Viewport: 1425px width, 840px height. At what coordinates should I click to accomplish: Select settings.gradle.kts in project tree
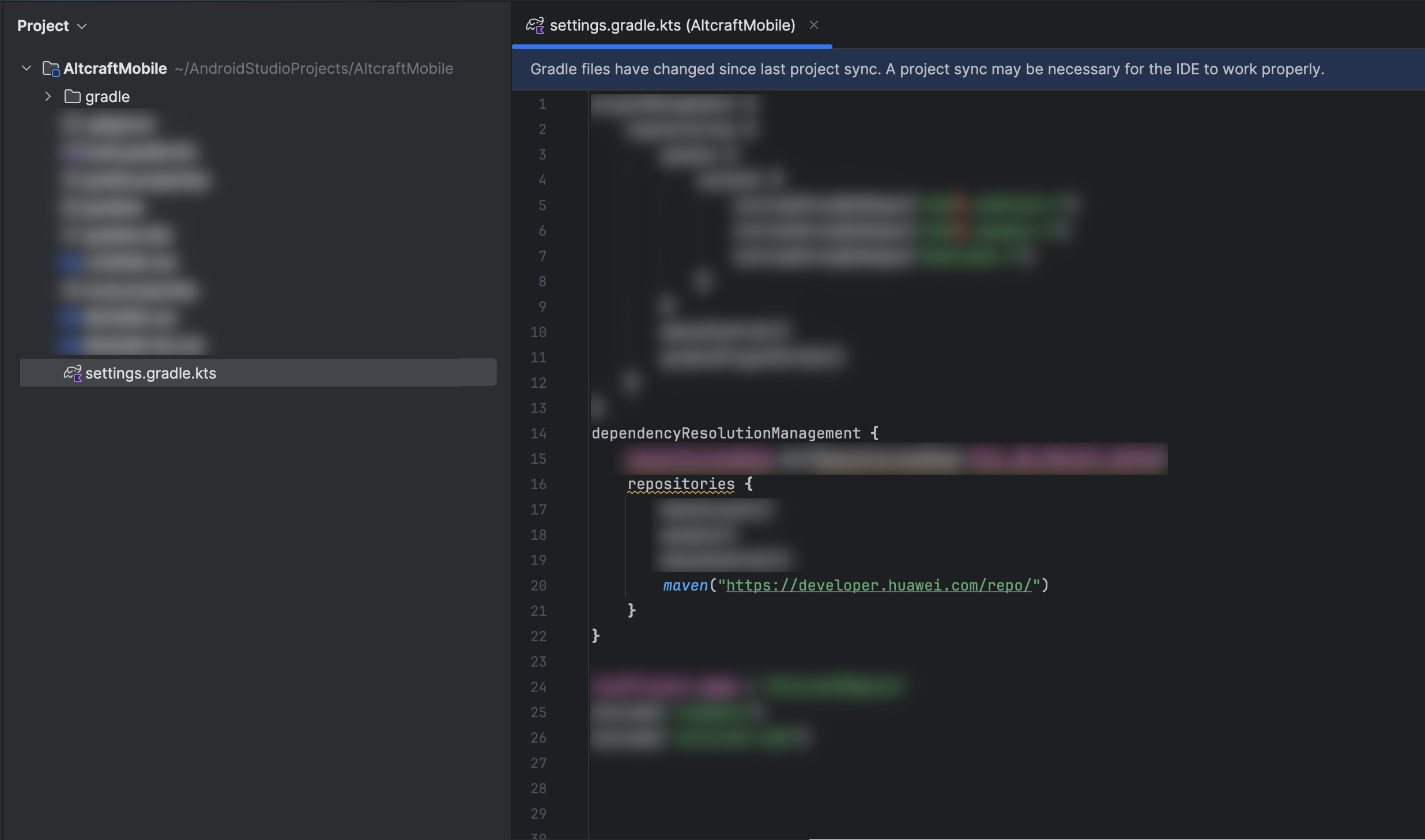point(150,373)
